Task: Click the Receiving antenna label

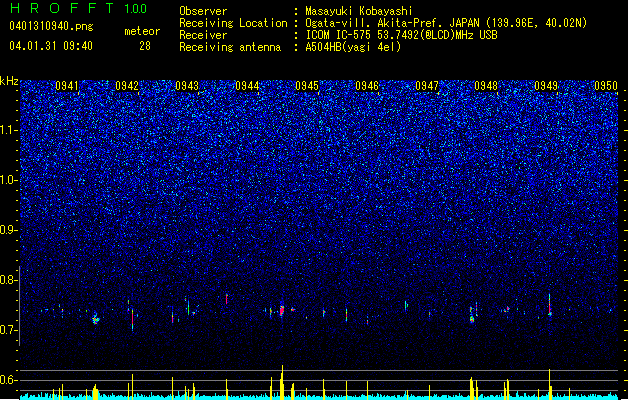Action: click(230, 47)
